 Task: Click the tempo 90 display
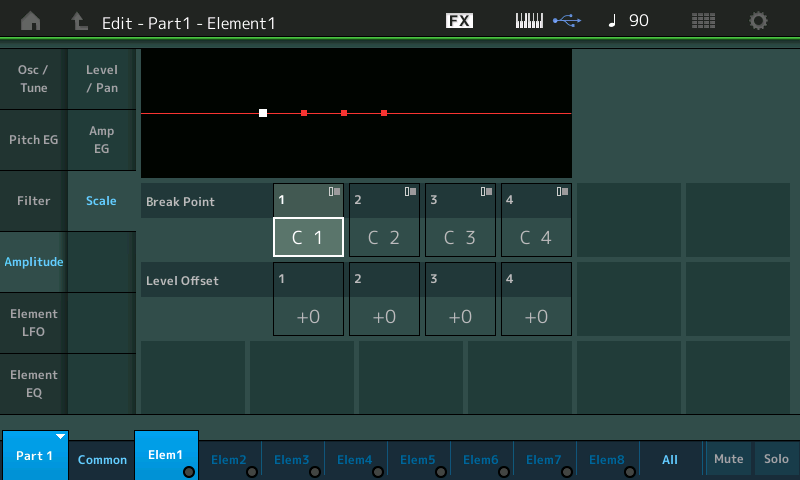pos(629,21)
